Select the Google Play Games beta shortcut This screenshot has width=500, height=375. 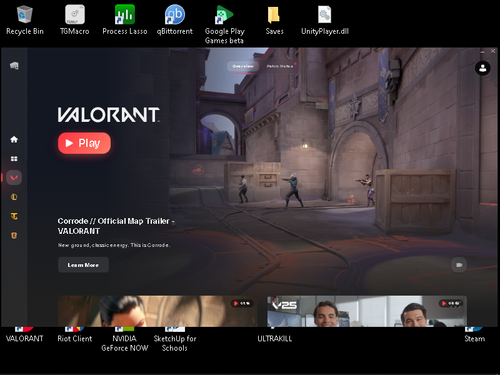point(224,25)
